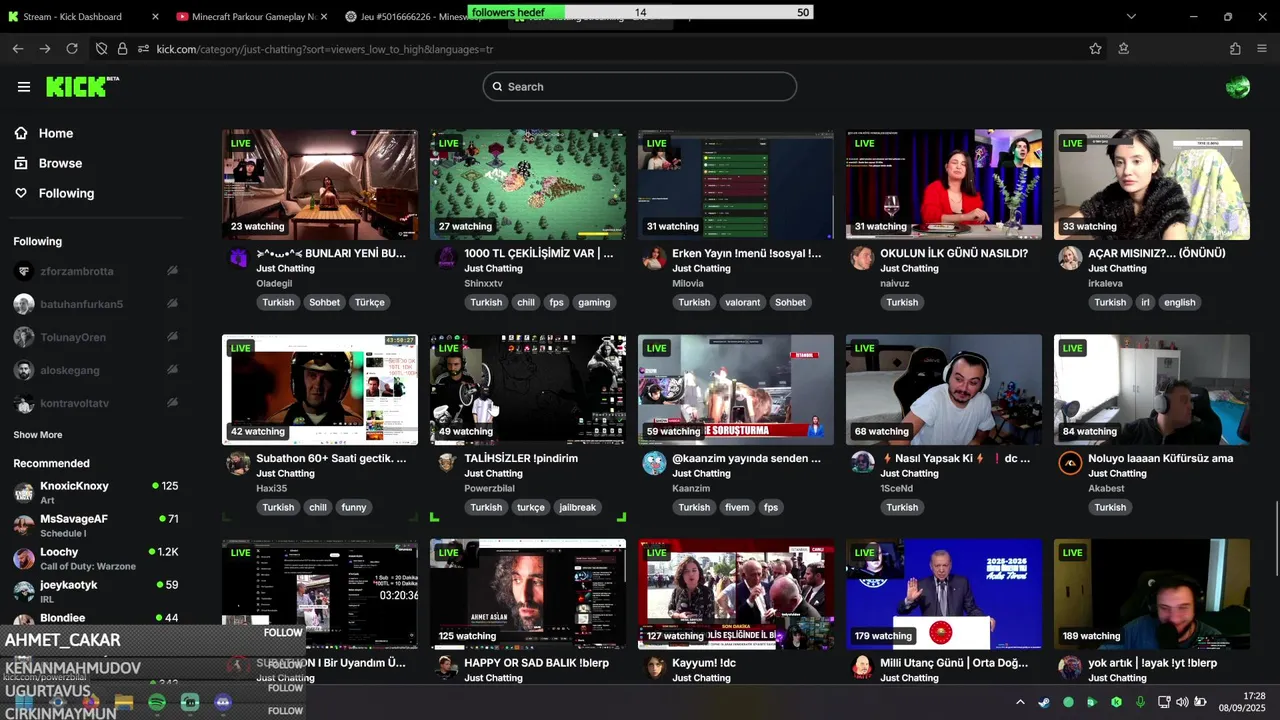The image size is (1280, 720).
Task: Open the user profile avatar menu
Action: 1238,87
